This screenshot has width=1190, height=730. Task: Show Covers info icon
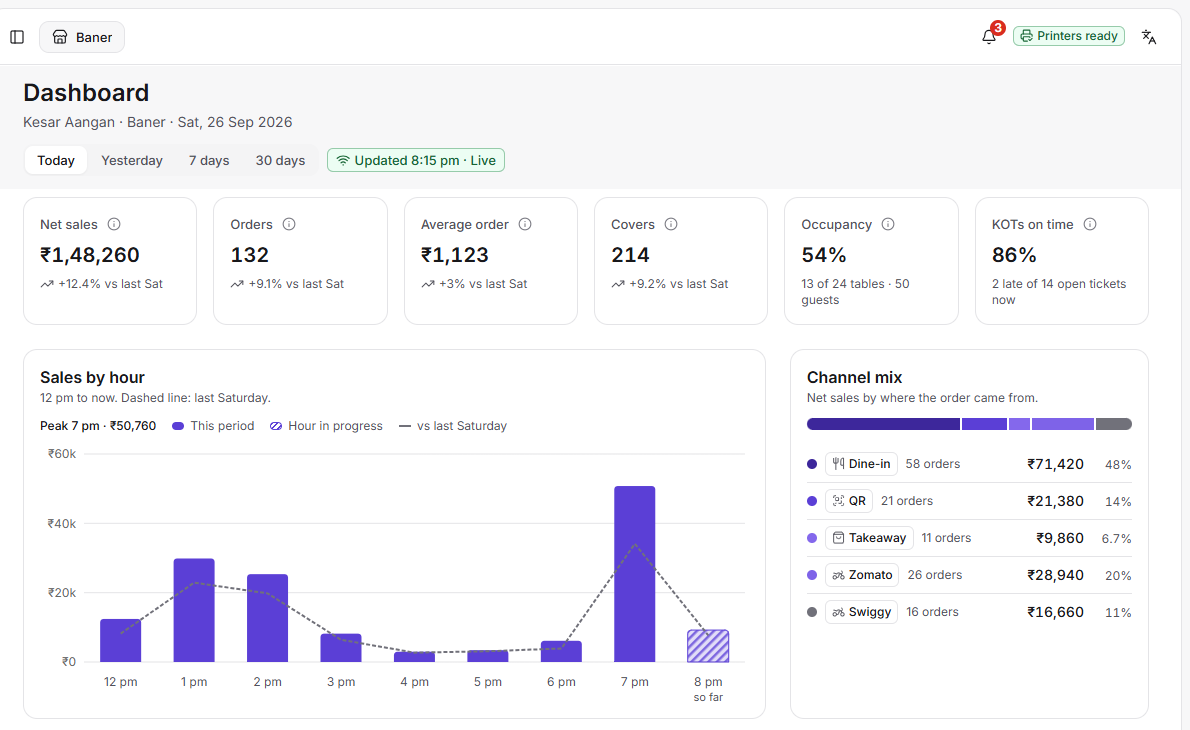671,224
